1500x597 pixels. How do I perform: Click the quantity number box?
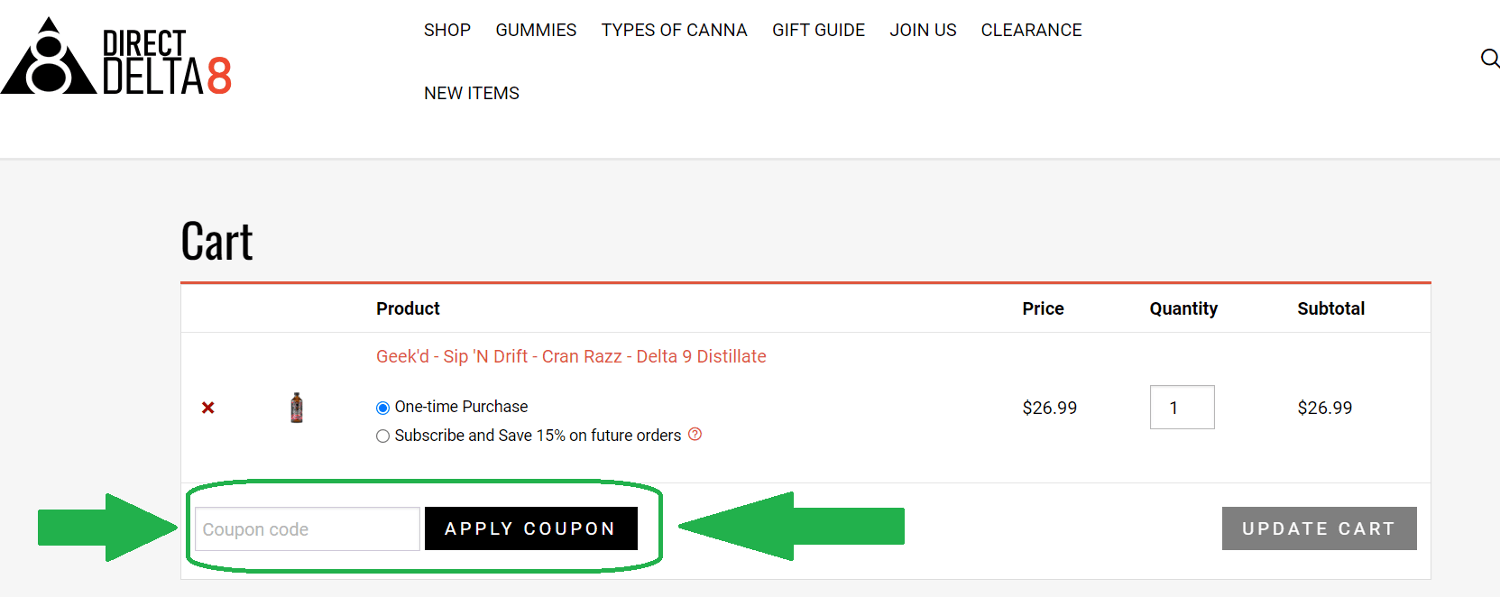(1182, 408)
